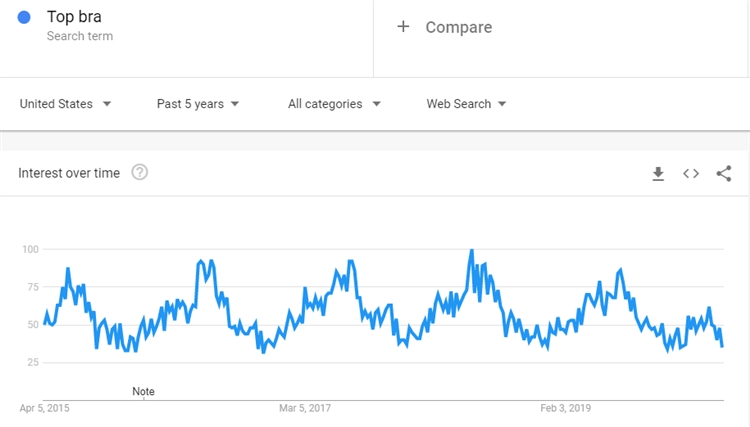750x427 pixels.
Task: Click the Compare button
Action: (458, 27)
